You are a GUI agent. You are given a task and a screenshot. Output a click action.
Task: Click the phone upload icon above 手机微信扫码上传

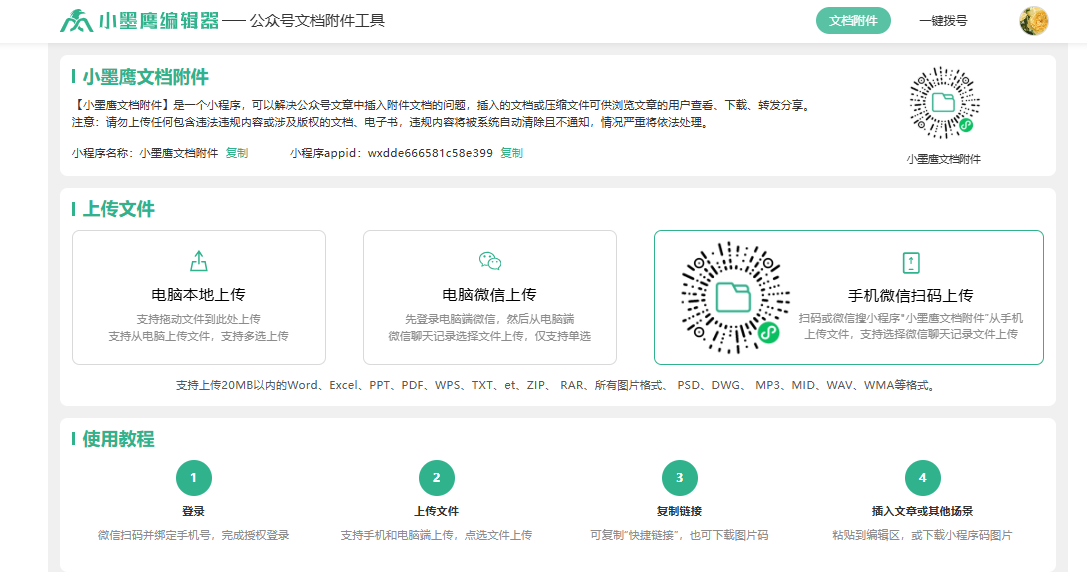tap(911, 263)
